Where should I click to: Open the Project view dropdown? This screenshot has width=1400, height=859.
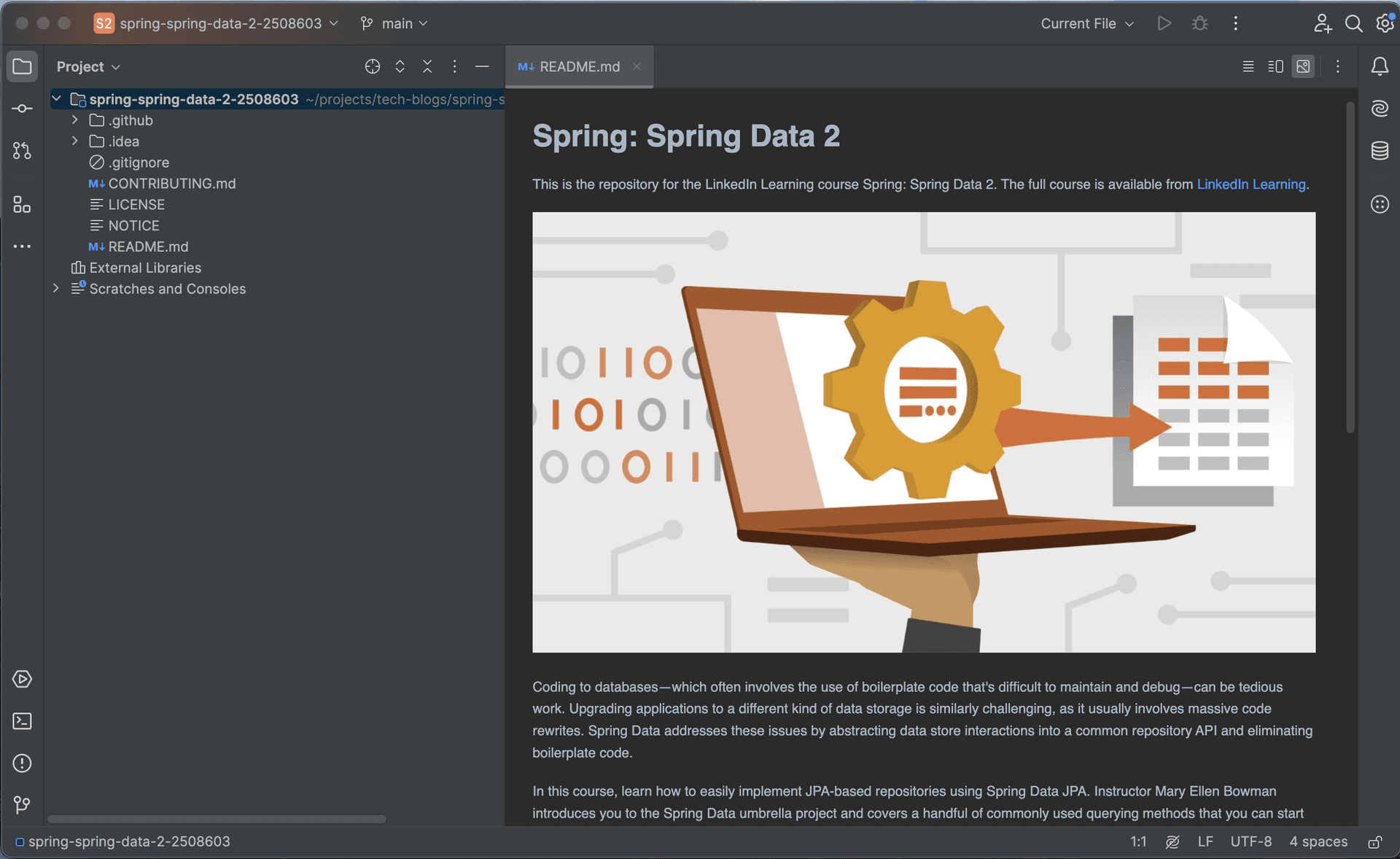pyautogui.click(x=88, y=66)
